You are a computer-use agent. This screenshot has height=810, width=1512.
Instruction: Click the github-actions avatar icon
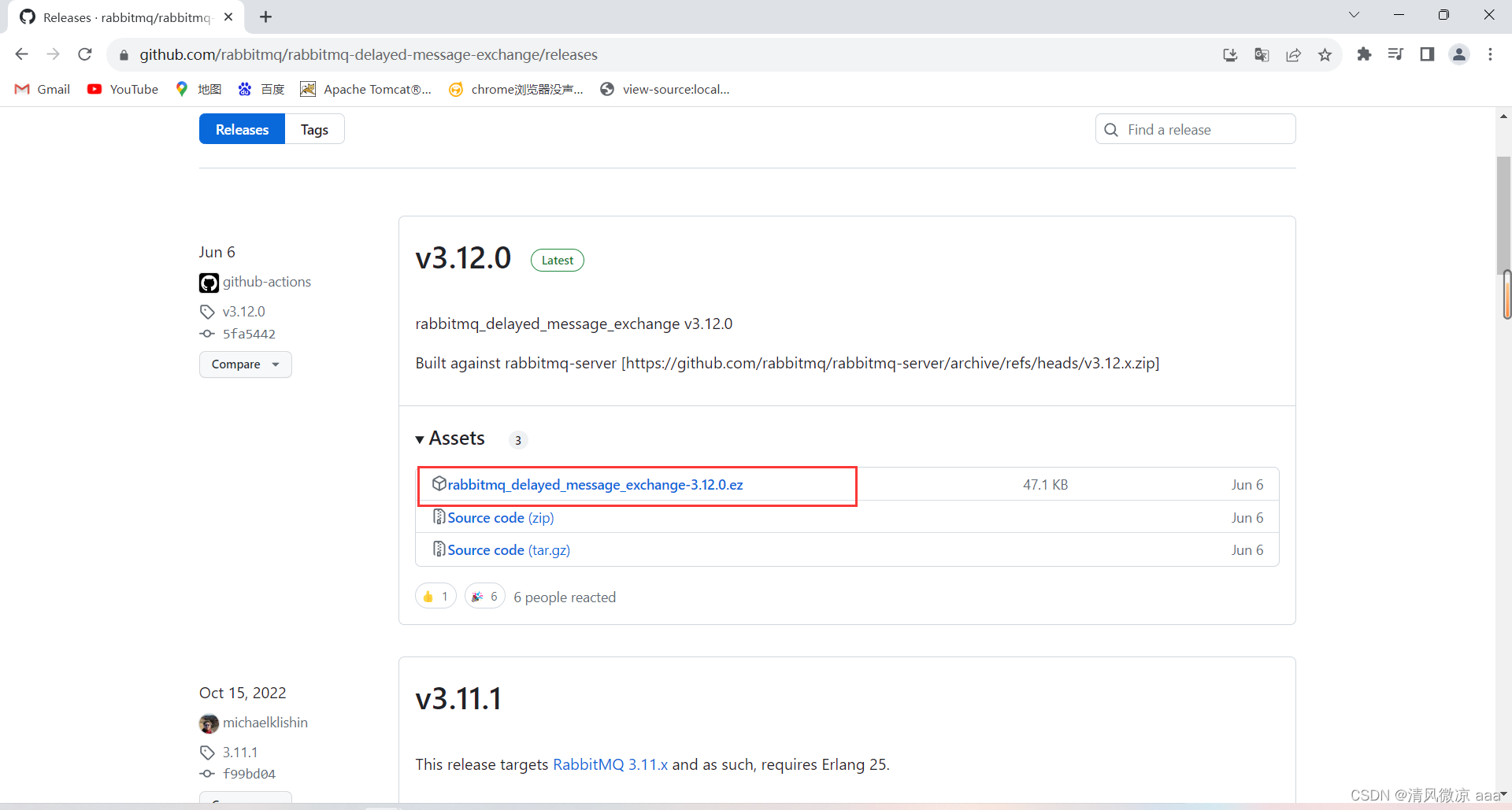(x=209, y=283)
